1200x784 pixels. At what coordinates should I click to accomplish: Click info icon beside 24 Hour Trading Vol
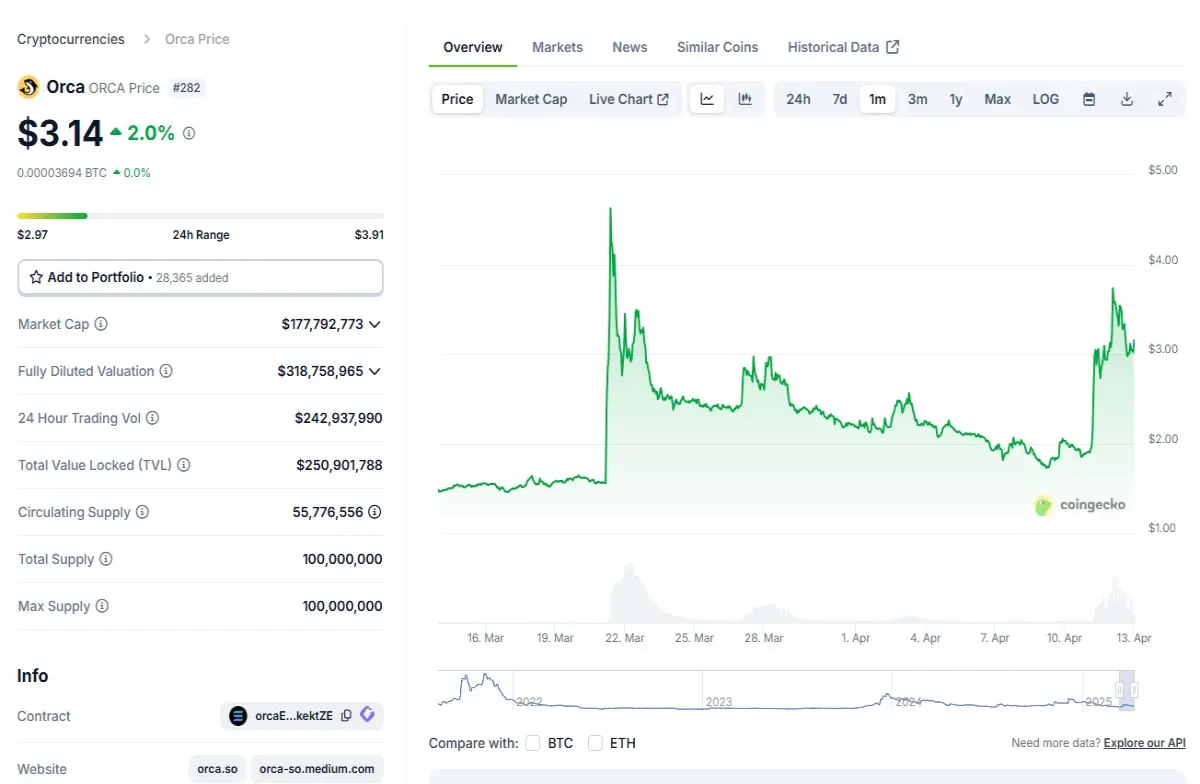coord(152,418)
